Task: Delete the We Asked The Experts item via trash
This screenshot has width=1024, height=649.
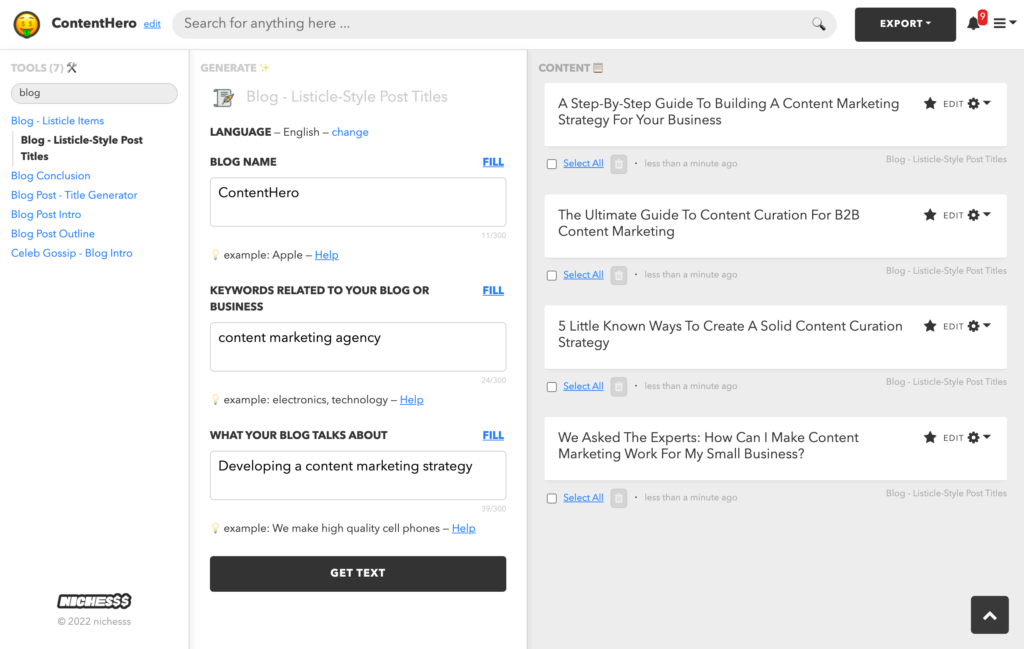Action: coord(619,498)
